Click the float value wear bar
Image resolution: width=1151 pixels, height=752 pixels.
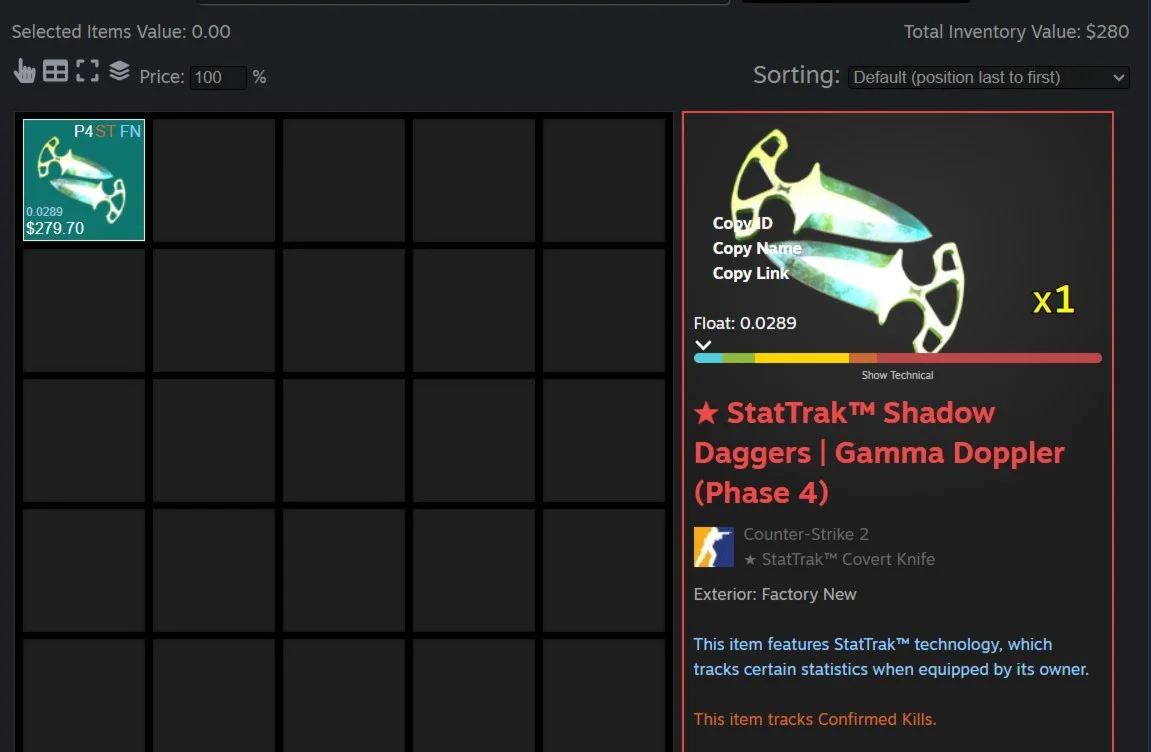coord(897,357)
